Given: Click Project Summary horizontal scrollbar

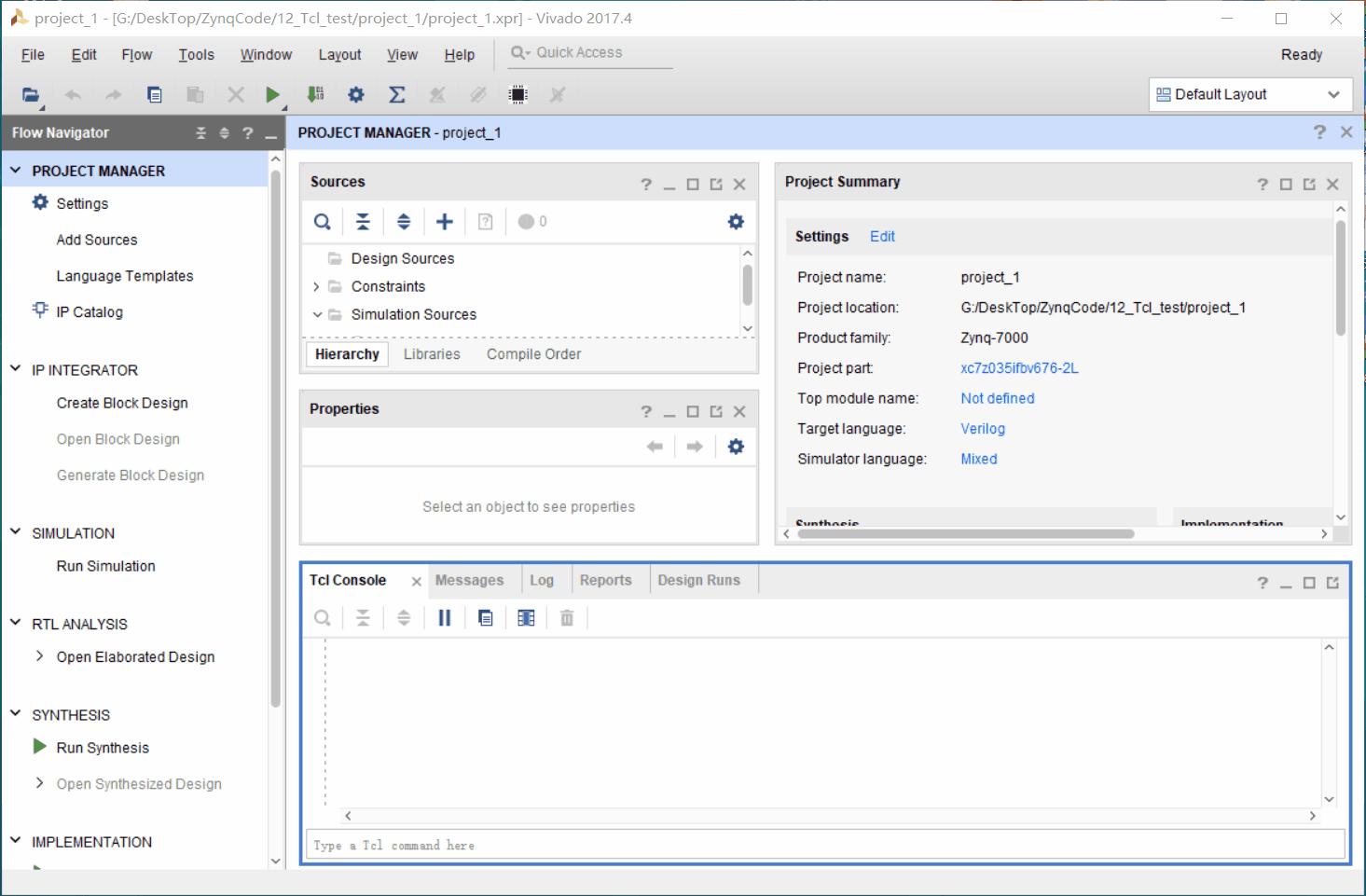Looking at the screenshot, I should tap(966, 534).
